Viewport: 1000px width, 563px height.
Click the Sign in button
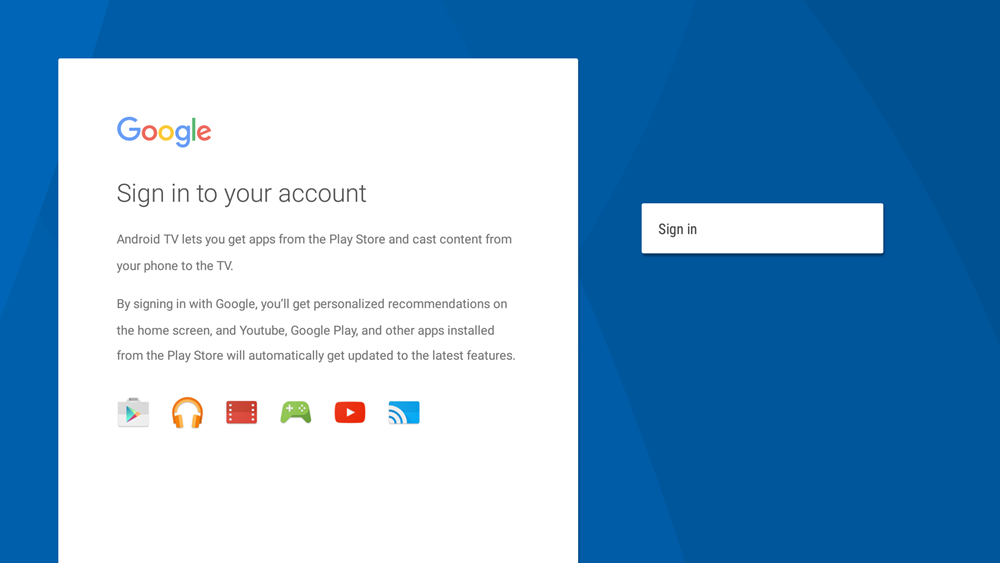click(x=762, y=228)
